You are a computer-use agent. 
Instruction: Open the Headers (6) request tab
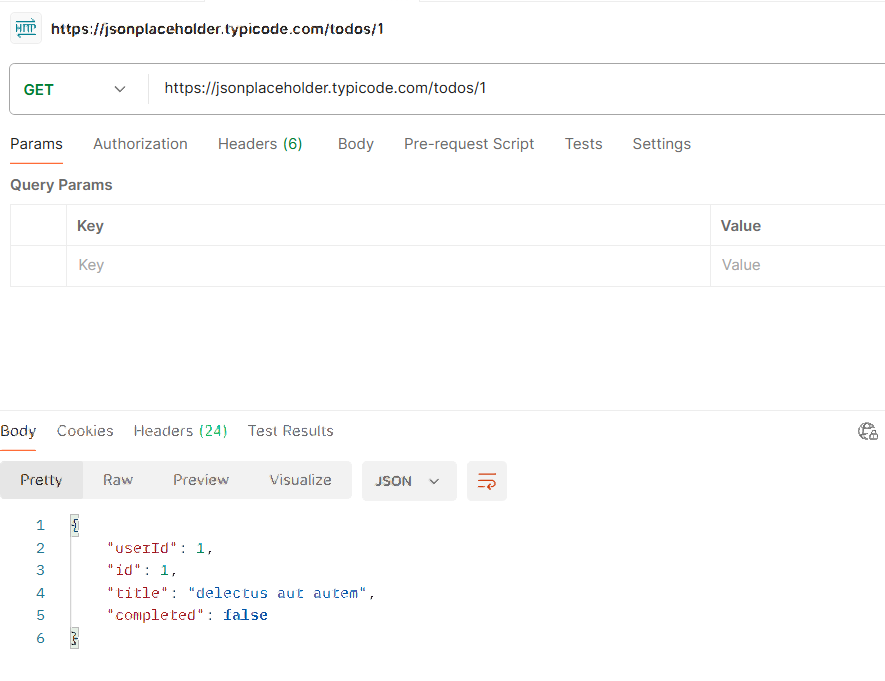(260, 144)
